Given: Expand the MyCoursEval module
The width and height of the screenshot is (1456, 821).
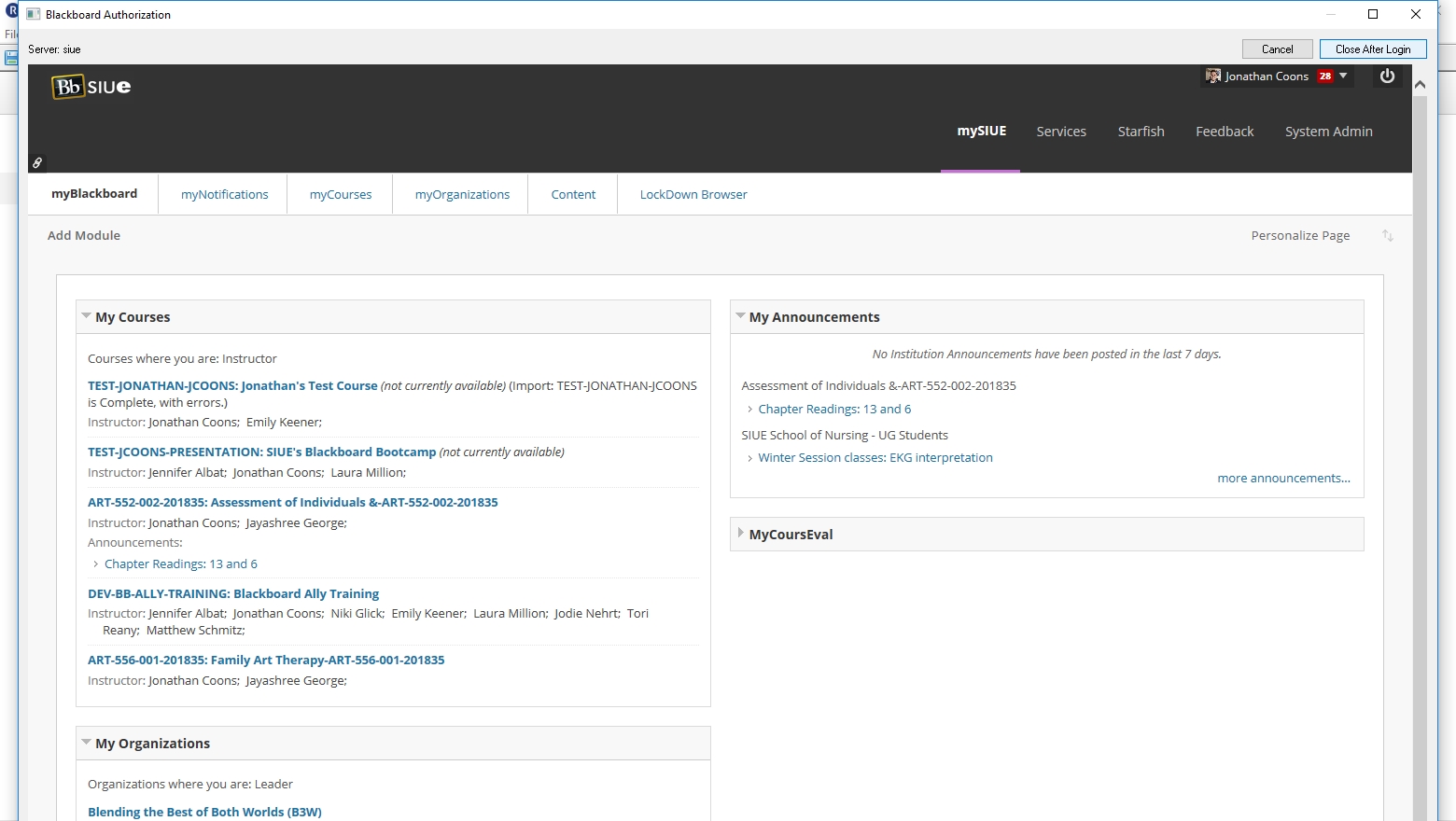Looking at the screenshot, I should coord(740,534).
